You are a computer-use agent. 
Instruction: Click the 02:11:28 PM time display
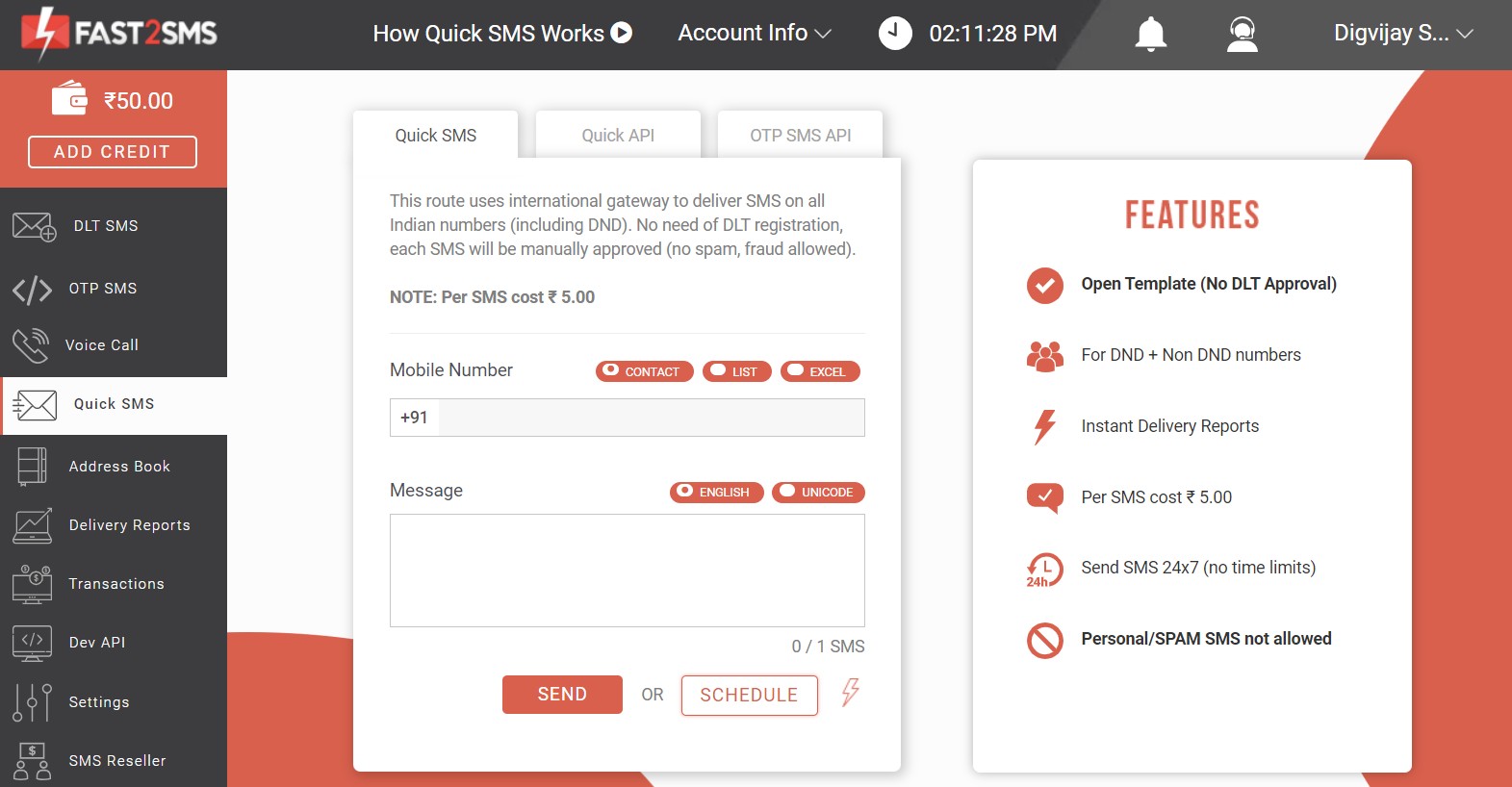[992, 34]
